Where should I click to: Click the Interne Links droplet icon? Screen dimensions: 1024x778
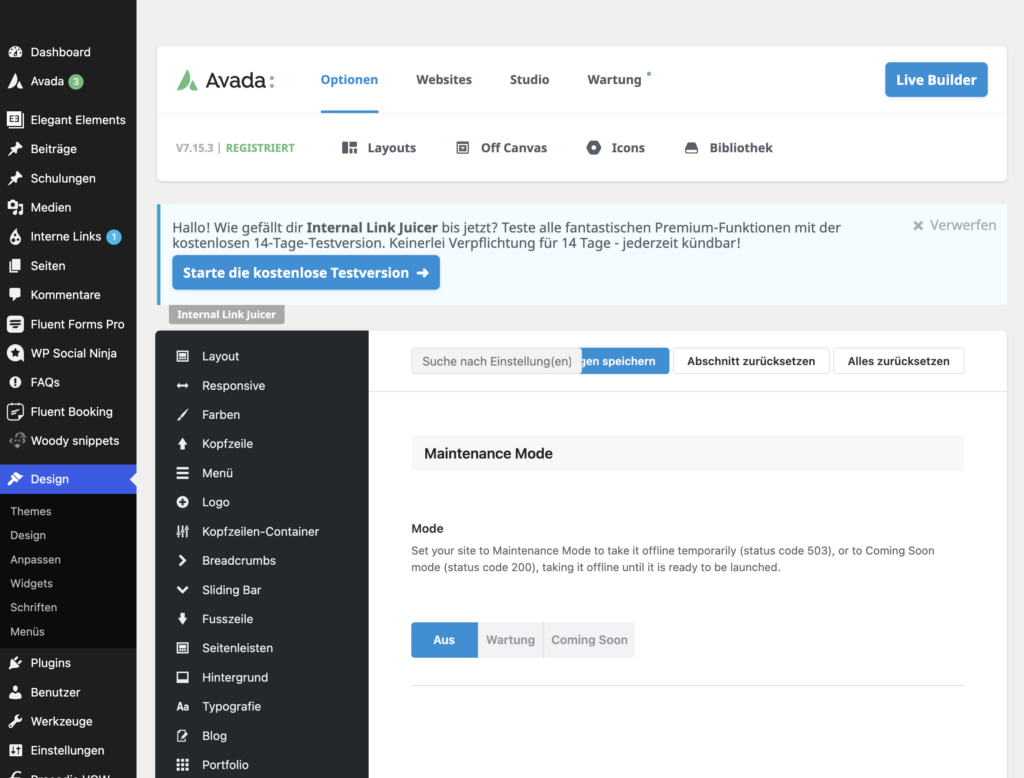pos(16,236)
